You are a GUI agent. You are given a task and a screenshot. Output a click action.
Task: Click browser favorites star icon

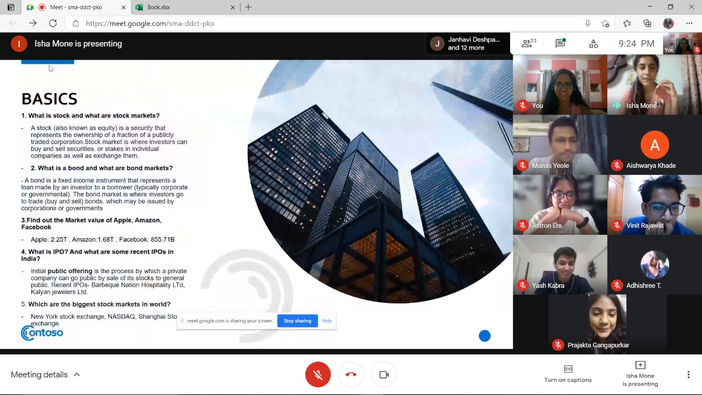pyautogui.click(x=627, y=23)
